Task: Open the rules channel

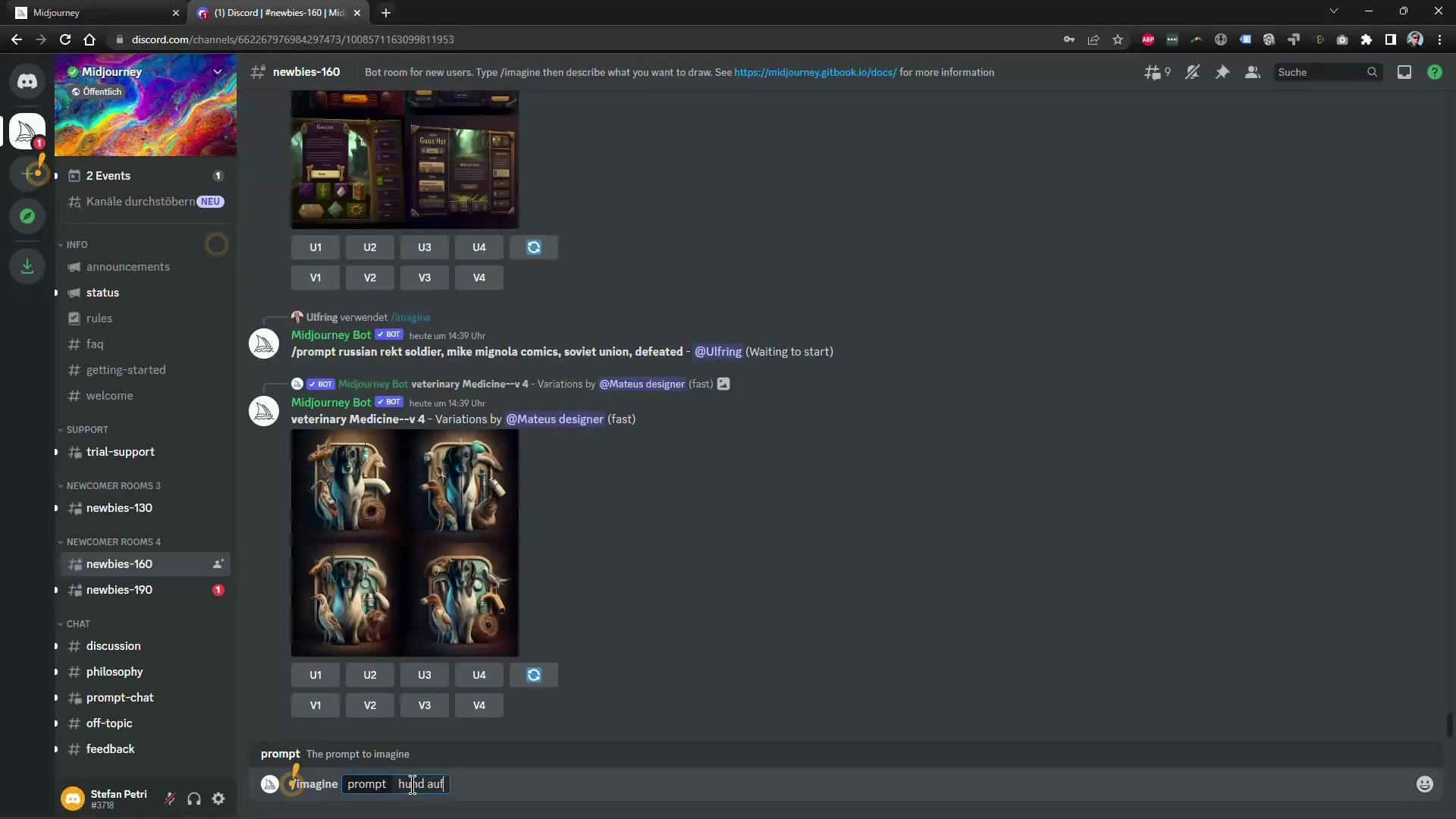Action: click(99, 318)
